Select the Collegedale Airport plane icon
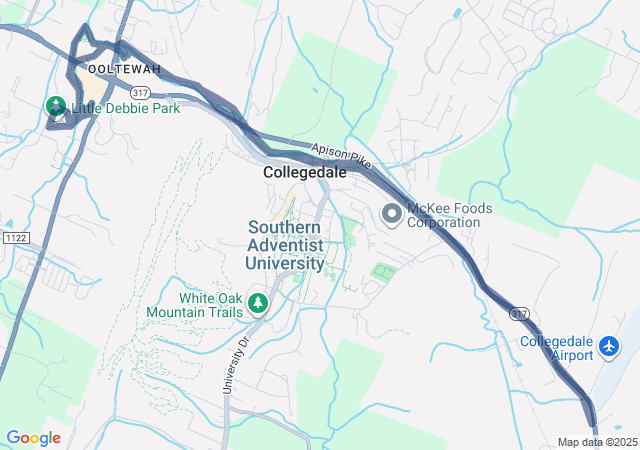The image size is (640, 450). click(x=609, y=347)
